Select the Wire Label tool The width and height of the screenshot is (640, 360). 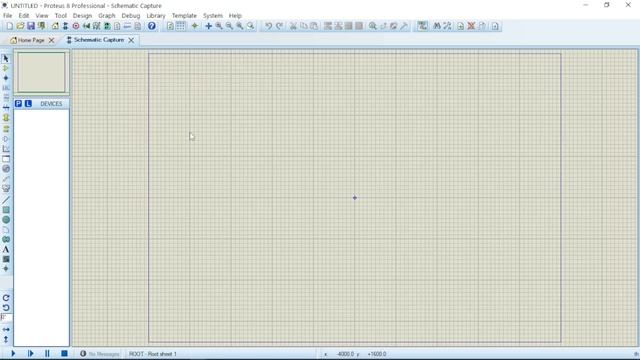[x=6, y=88]
